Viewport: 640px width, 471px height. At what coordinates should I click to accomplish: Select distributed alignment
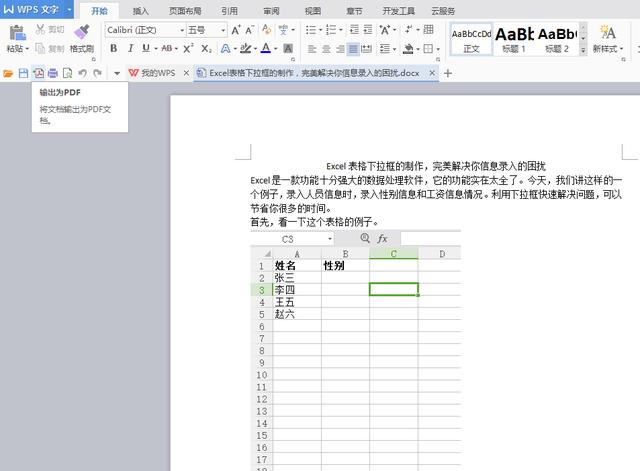367,49
